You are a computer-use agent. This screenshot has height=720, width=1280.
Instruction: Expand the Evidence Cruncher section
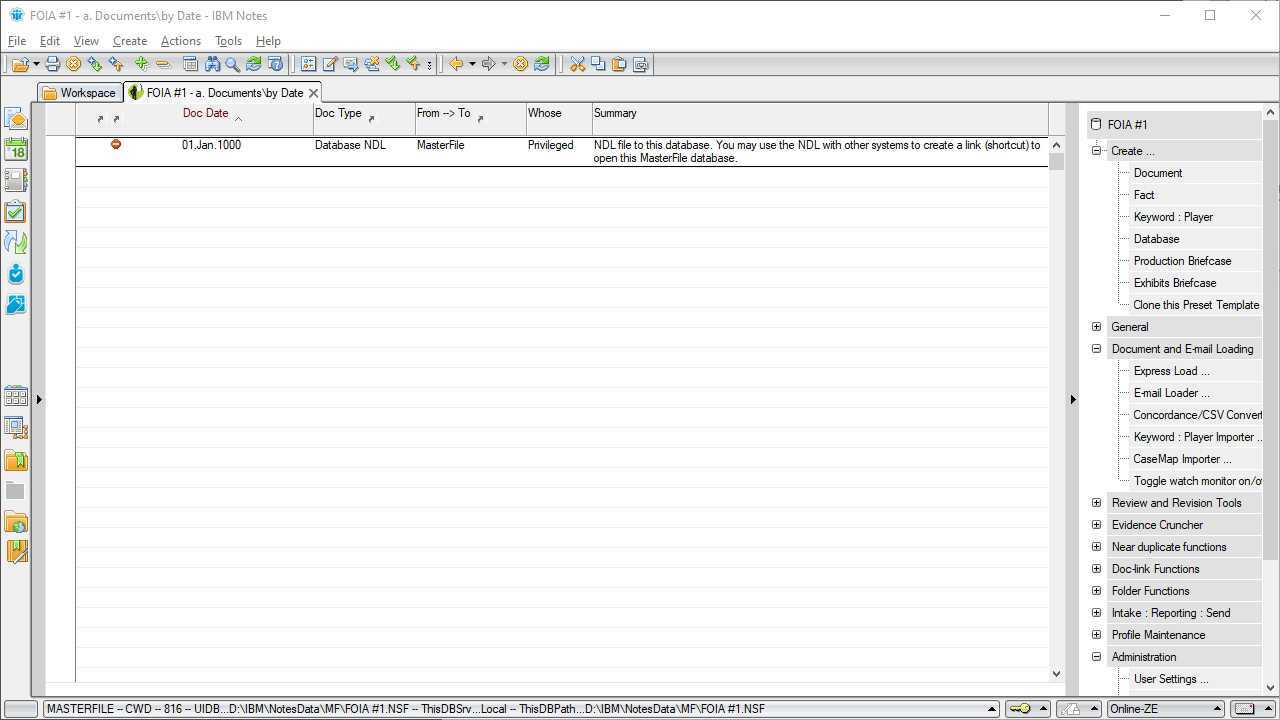(x=1096, y=525)
